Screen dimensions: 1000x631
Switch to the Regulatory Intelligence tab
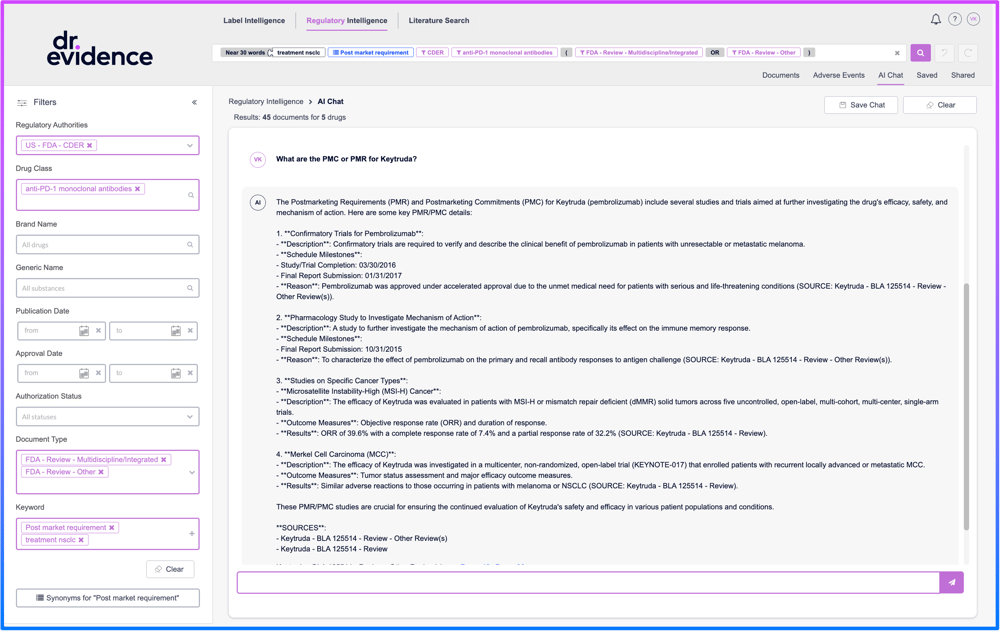[x=346, y=20]
